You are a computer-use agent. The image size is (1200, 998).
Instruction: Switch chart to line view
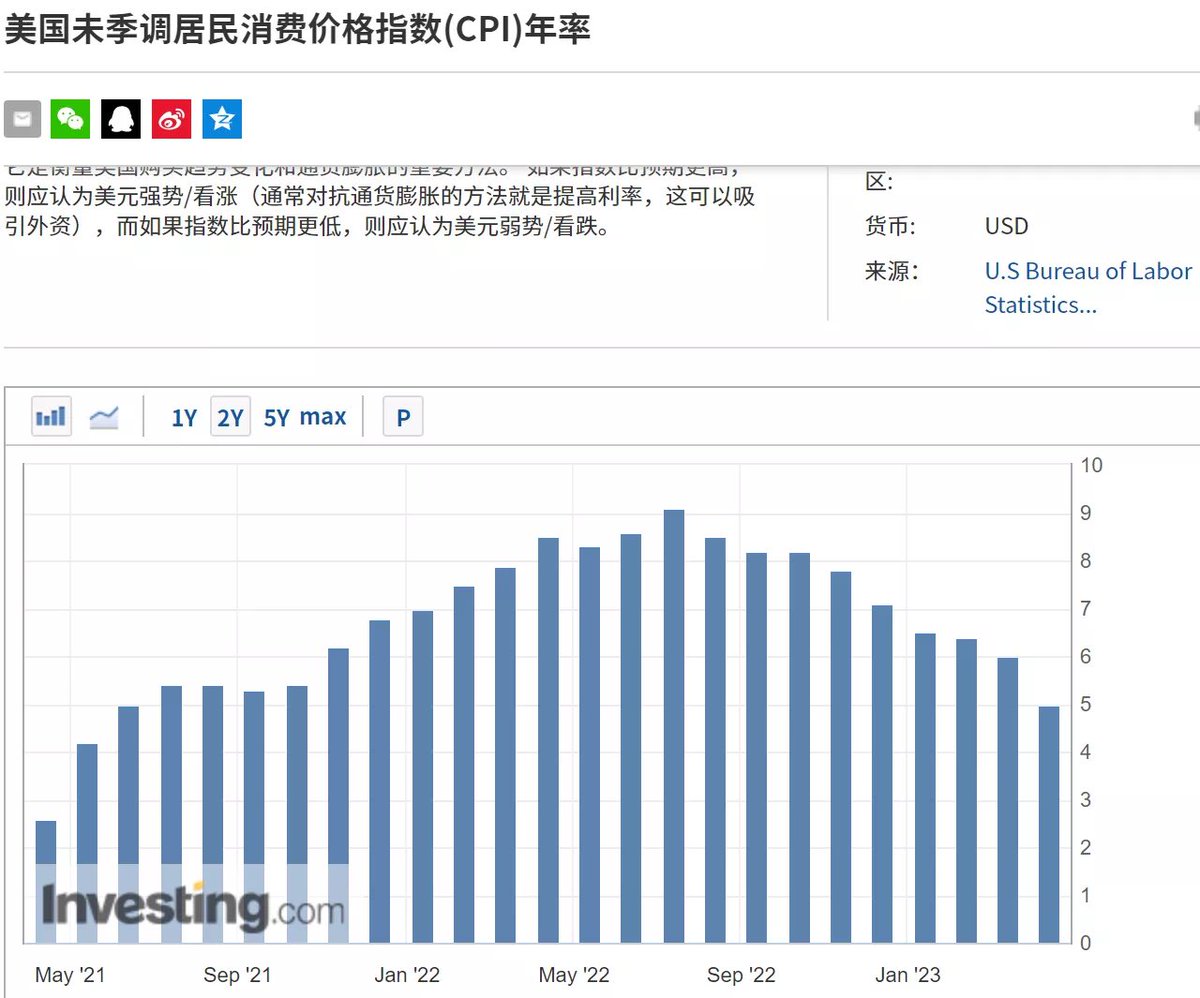[104, 416]
